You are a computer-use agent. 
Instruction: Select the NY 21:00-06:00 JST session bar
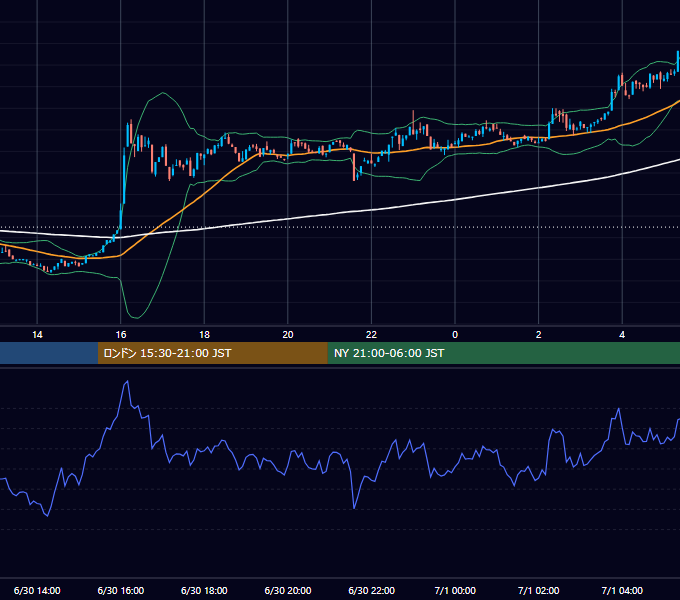[x=503, y=353]
